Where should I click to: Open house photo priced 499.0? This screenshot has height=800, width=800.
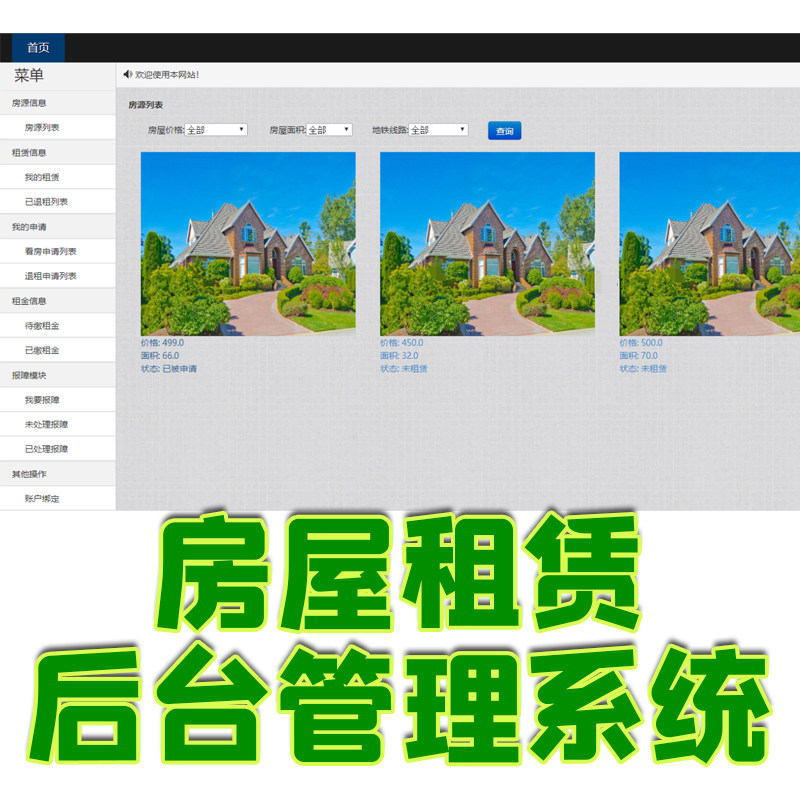248,244
